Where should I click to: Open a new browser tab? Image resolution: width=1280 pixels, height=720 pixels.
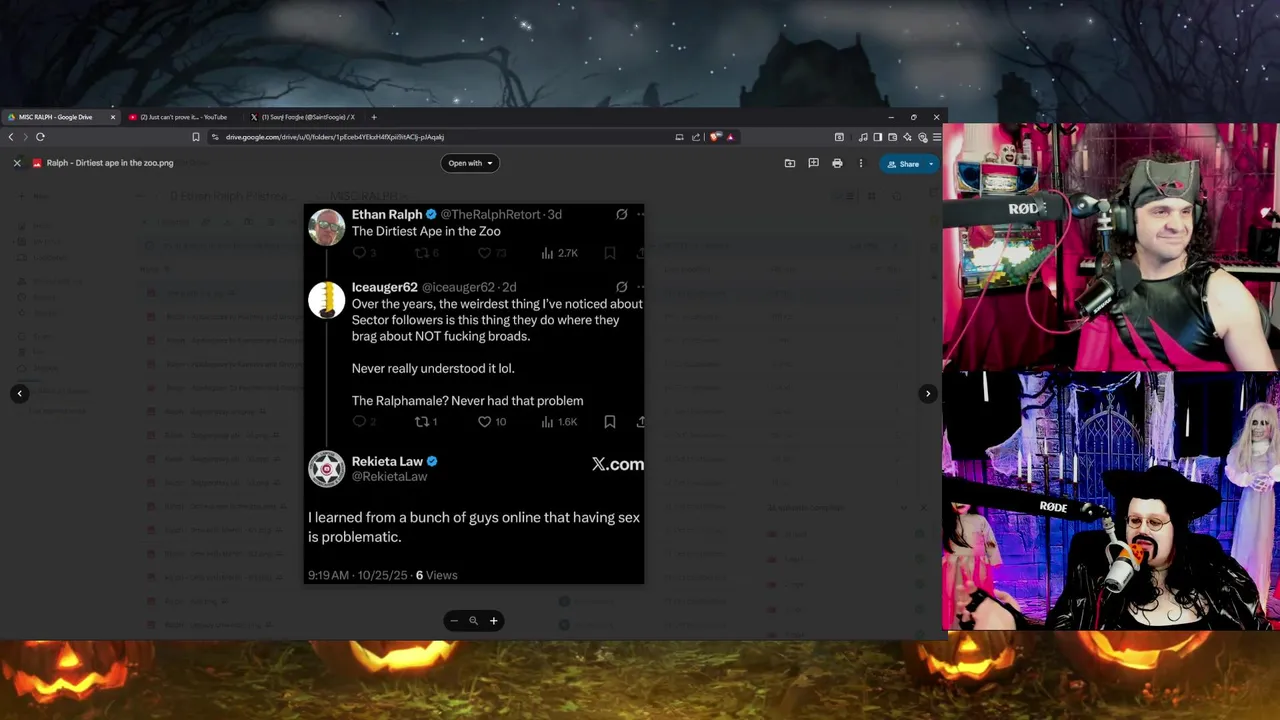pos(374,117)
